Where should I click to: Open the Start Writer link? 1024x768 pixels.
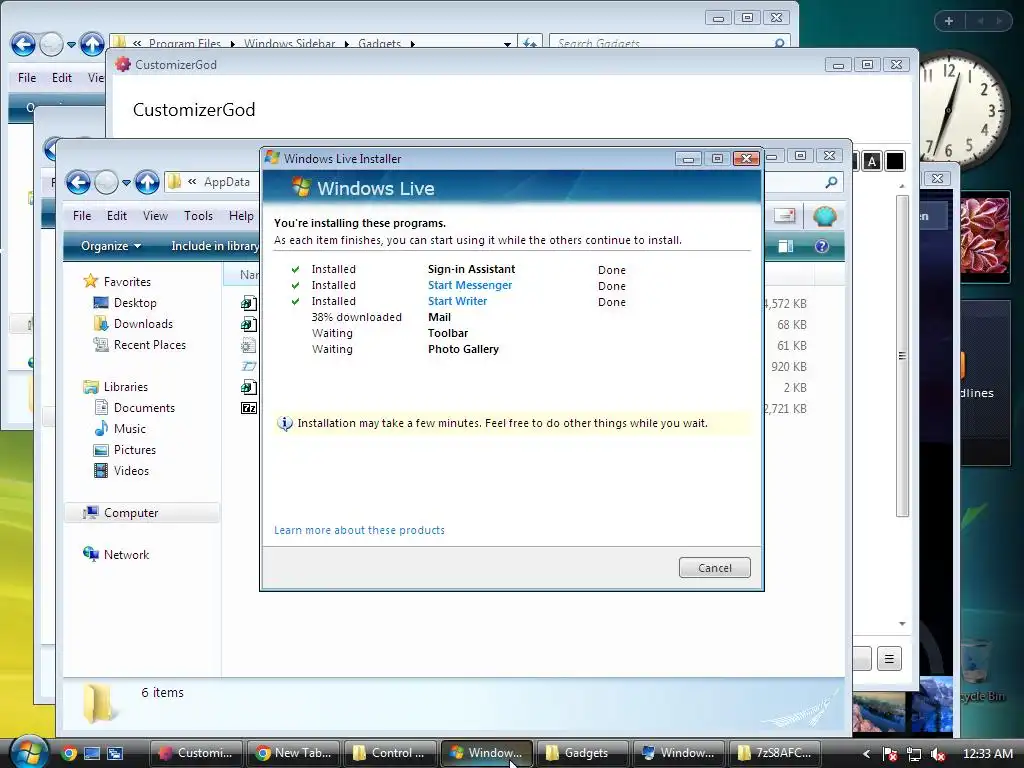457,301
